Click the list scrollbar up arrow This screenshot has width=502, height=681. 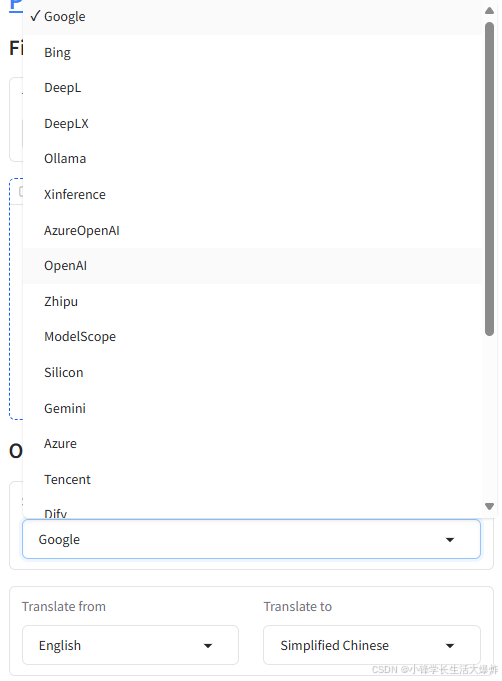pyautogui.click(x=489, y=10)
